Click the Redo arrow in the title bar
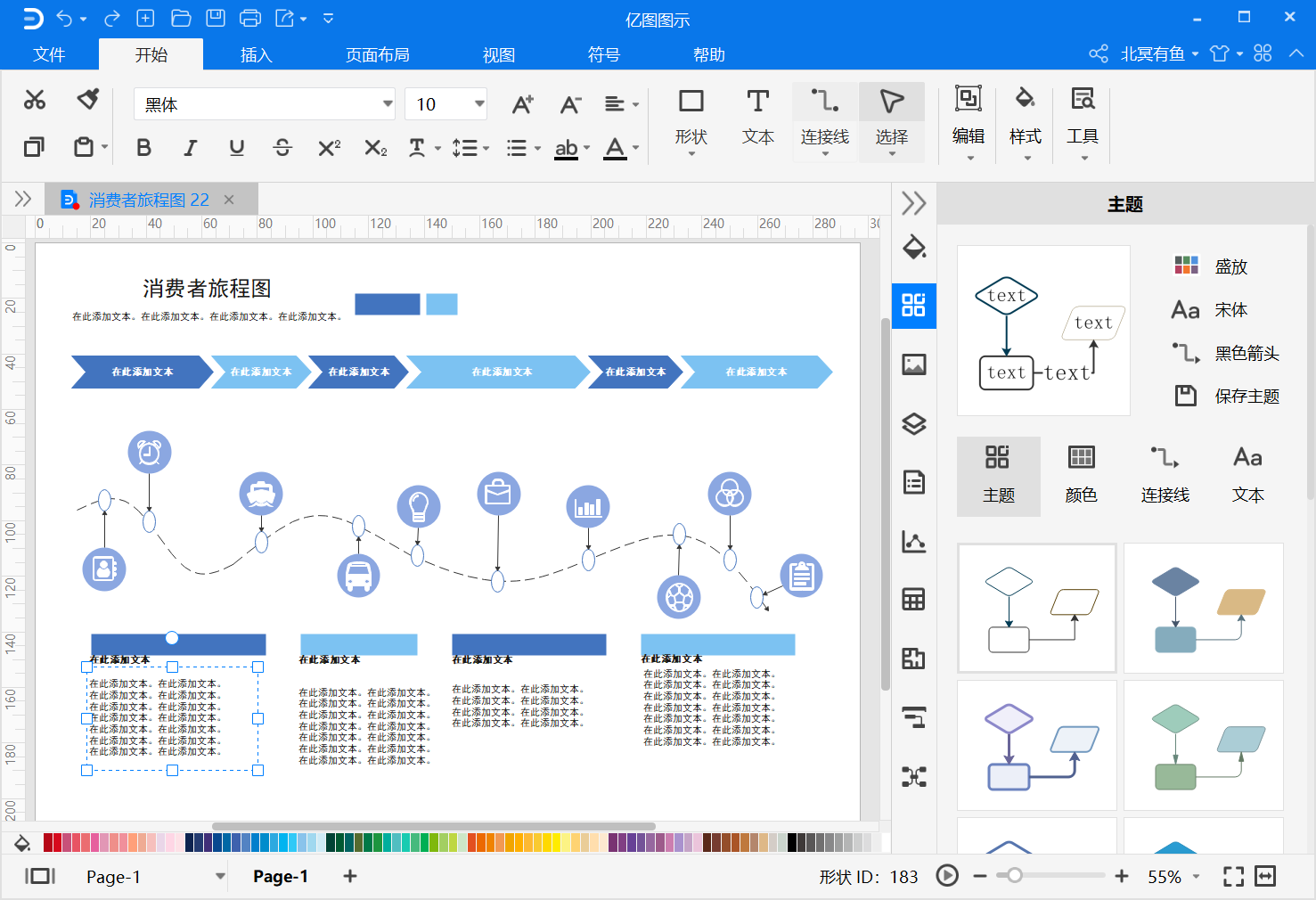The image size is (1316, 900). (x=111, y=18)
